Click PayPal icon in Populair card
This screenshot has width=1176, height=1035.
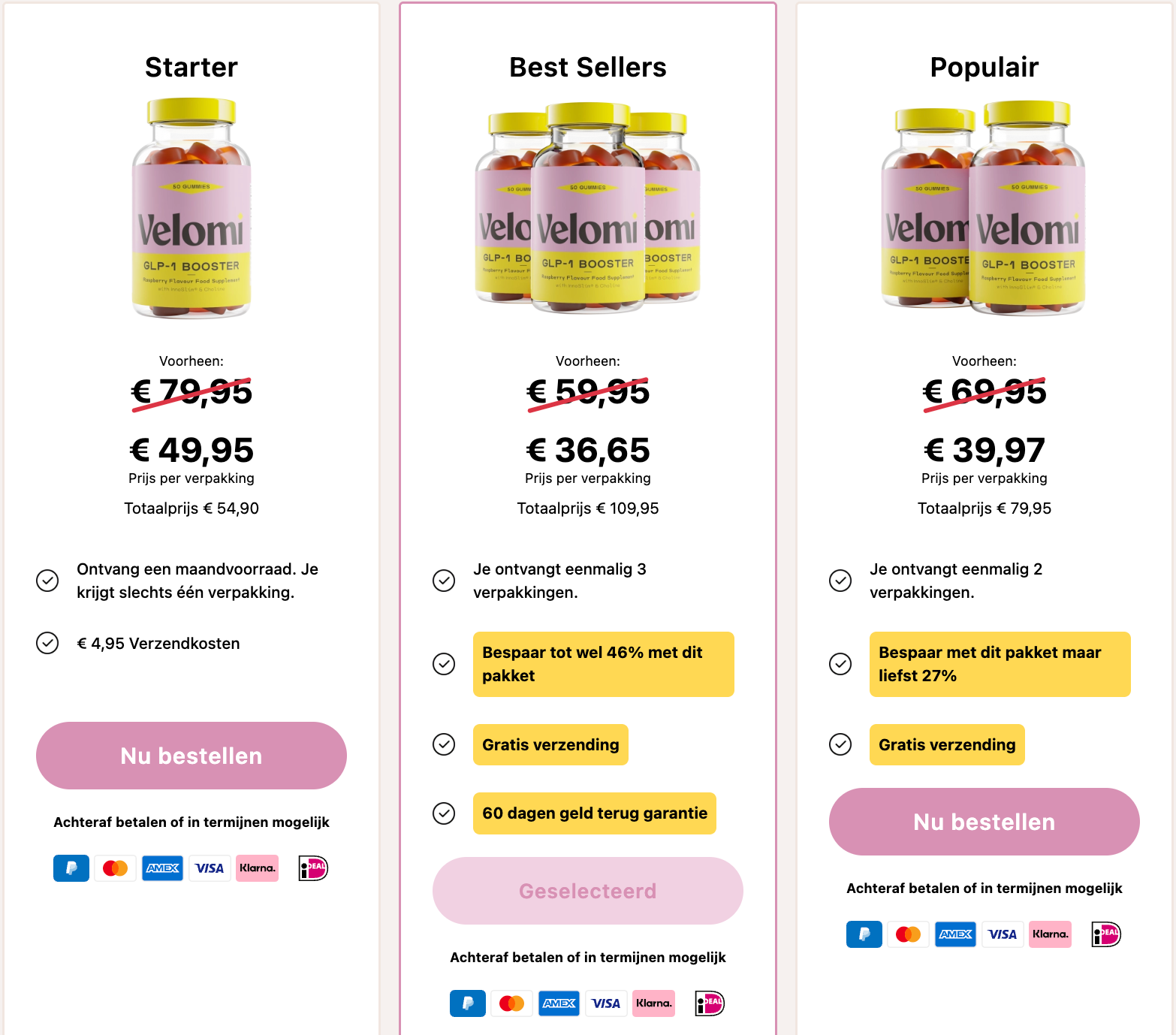(864, 934)
